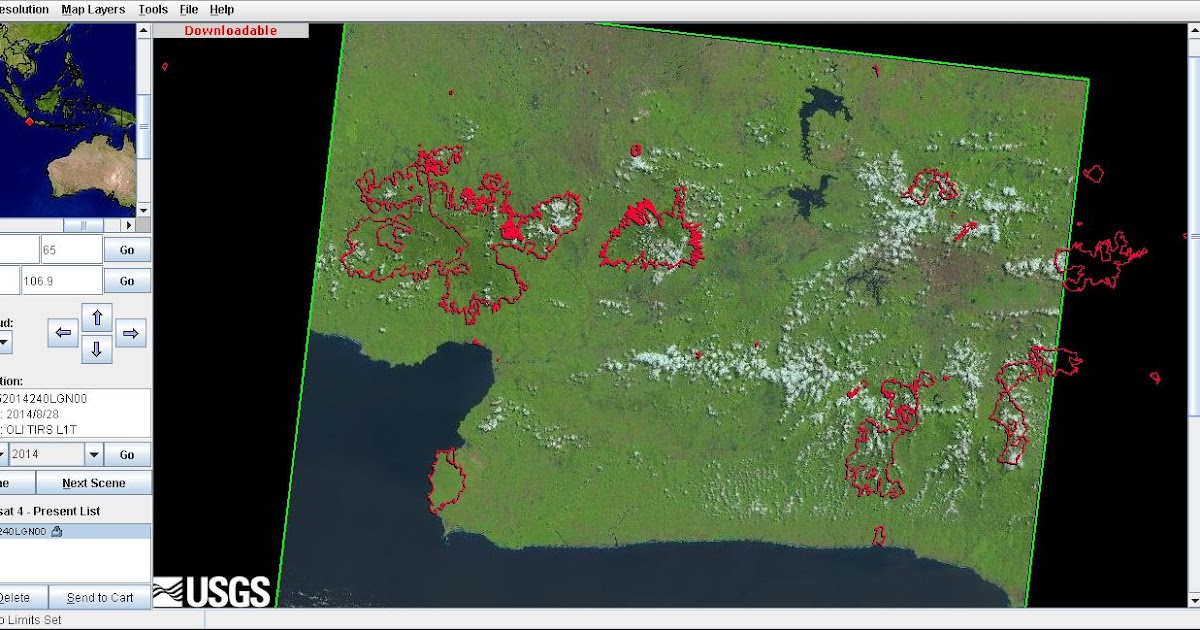Open the max cloud cover dropdown
Image resolution: width=1200 pixels, height=630 pixels.
pos(5,341)
